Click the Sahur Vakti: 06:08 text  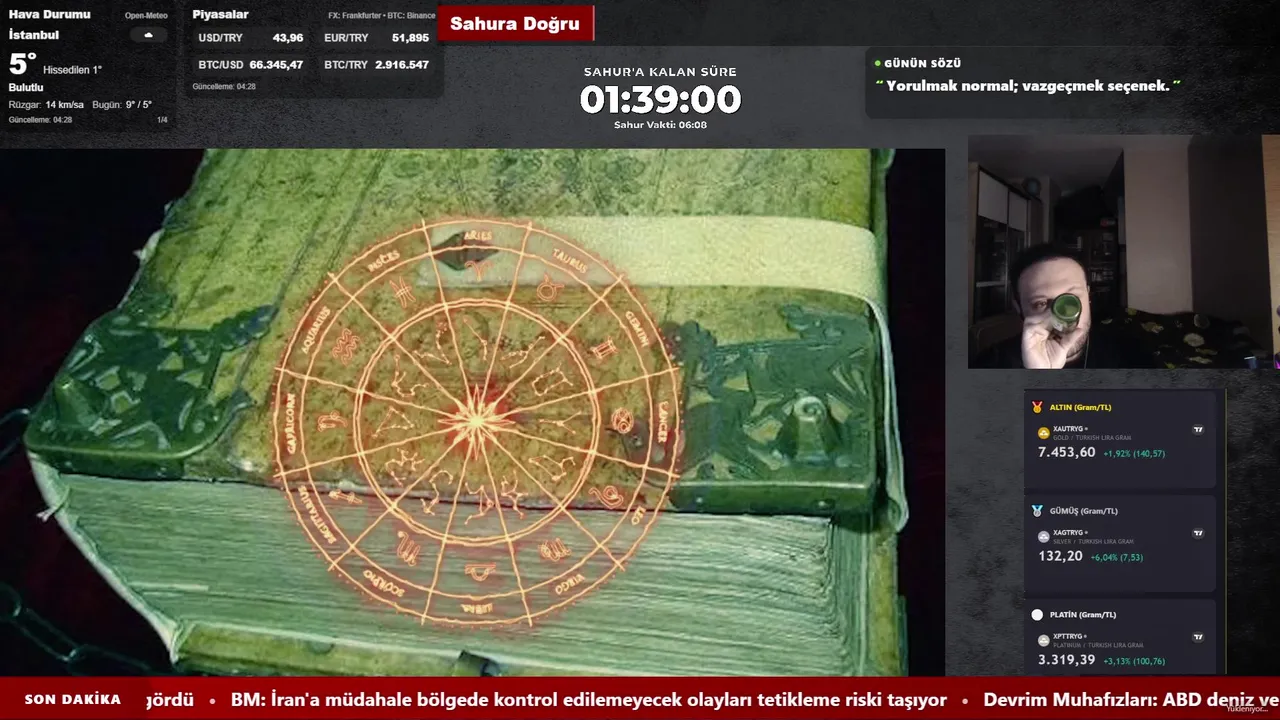tap(660, 125)
